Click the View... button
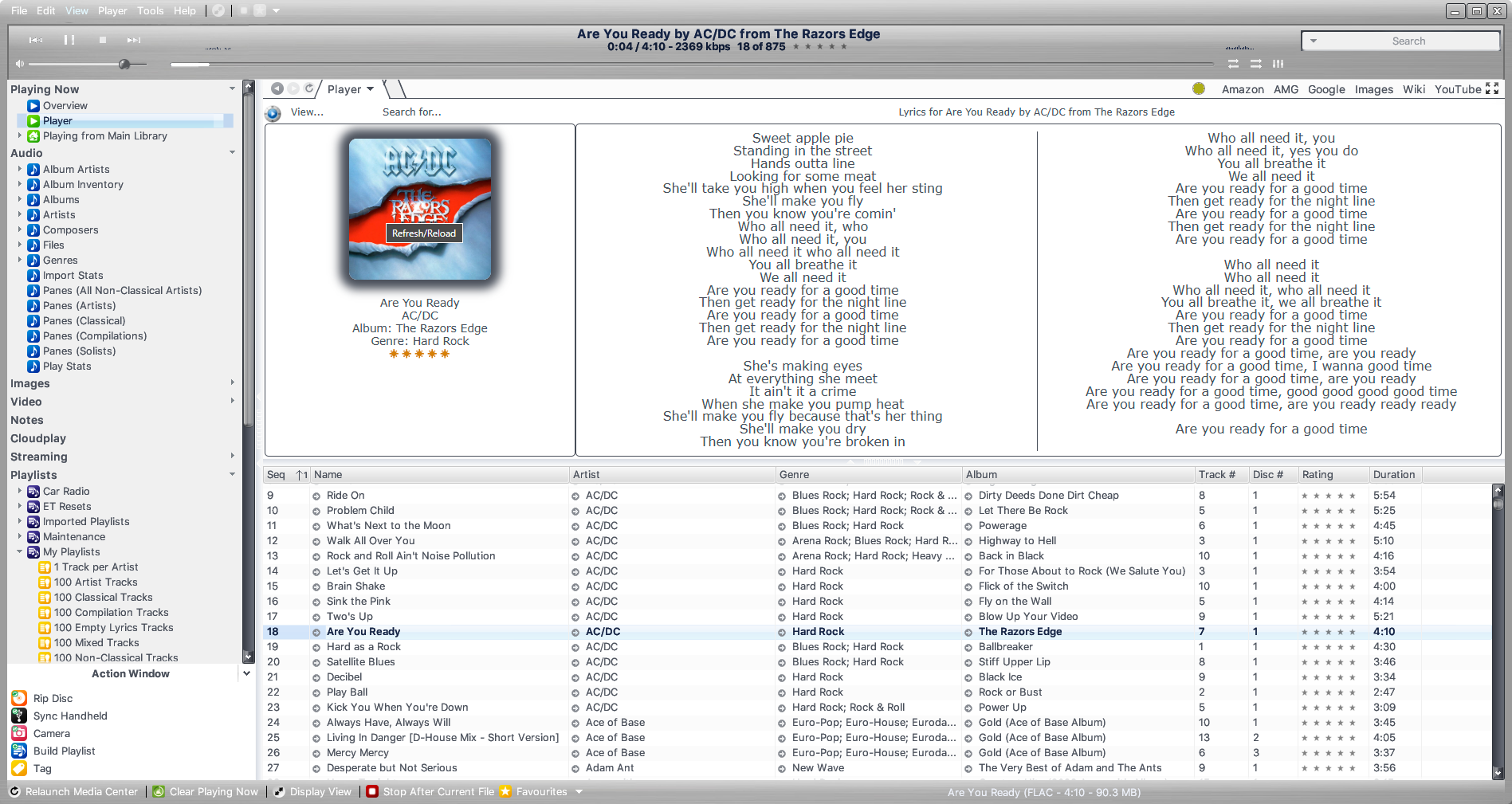 point(307,112)
